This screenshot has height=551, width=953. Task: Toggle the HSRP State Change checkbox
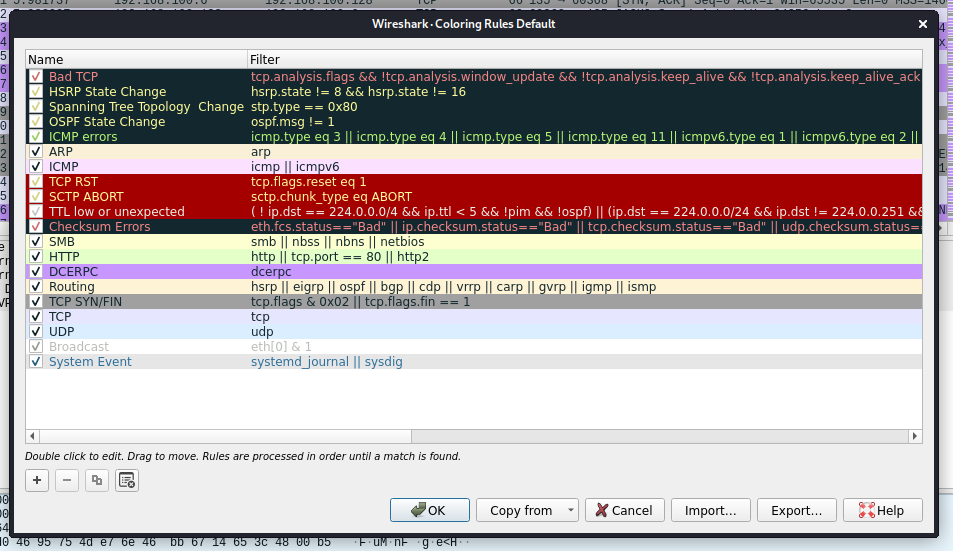(x=36, y=92)
